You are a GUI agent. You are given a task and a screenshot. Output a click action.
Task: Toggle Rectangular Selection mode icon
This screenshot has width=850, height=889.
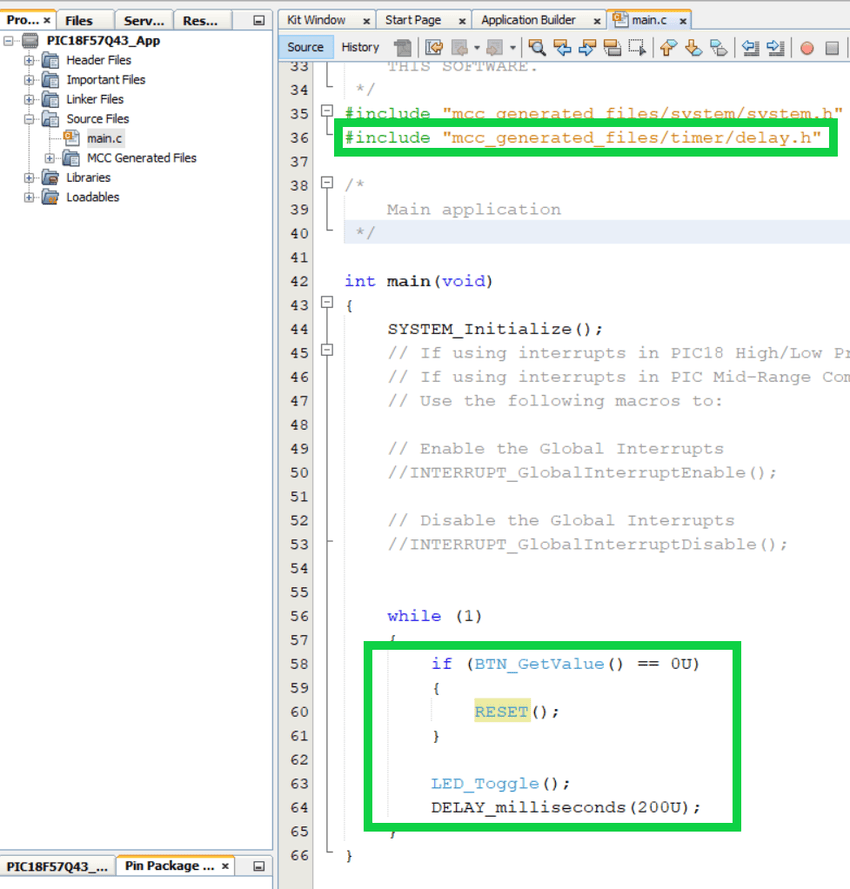(638, 47)
